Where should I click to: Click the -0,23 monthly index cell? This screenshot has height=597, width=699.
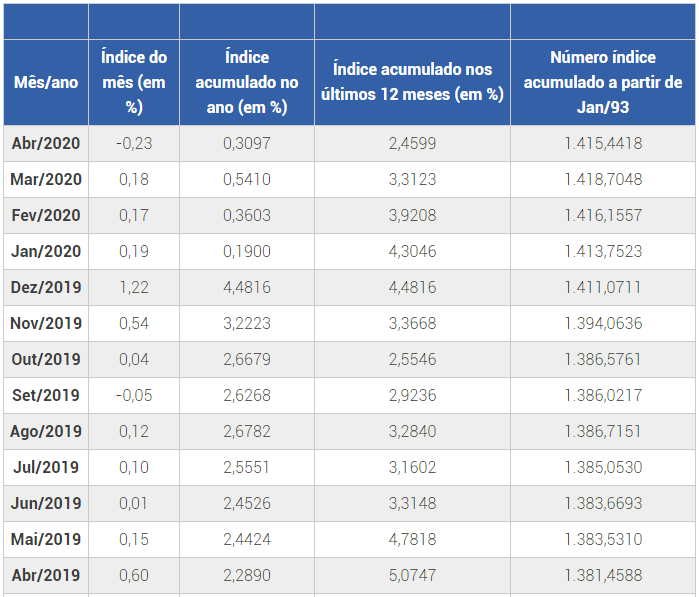click(133, 143)
